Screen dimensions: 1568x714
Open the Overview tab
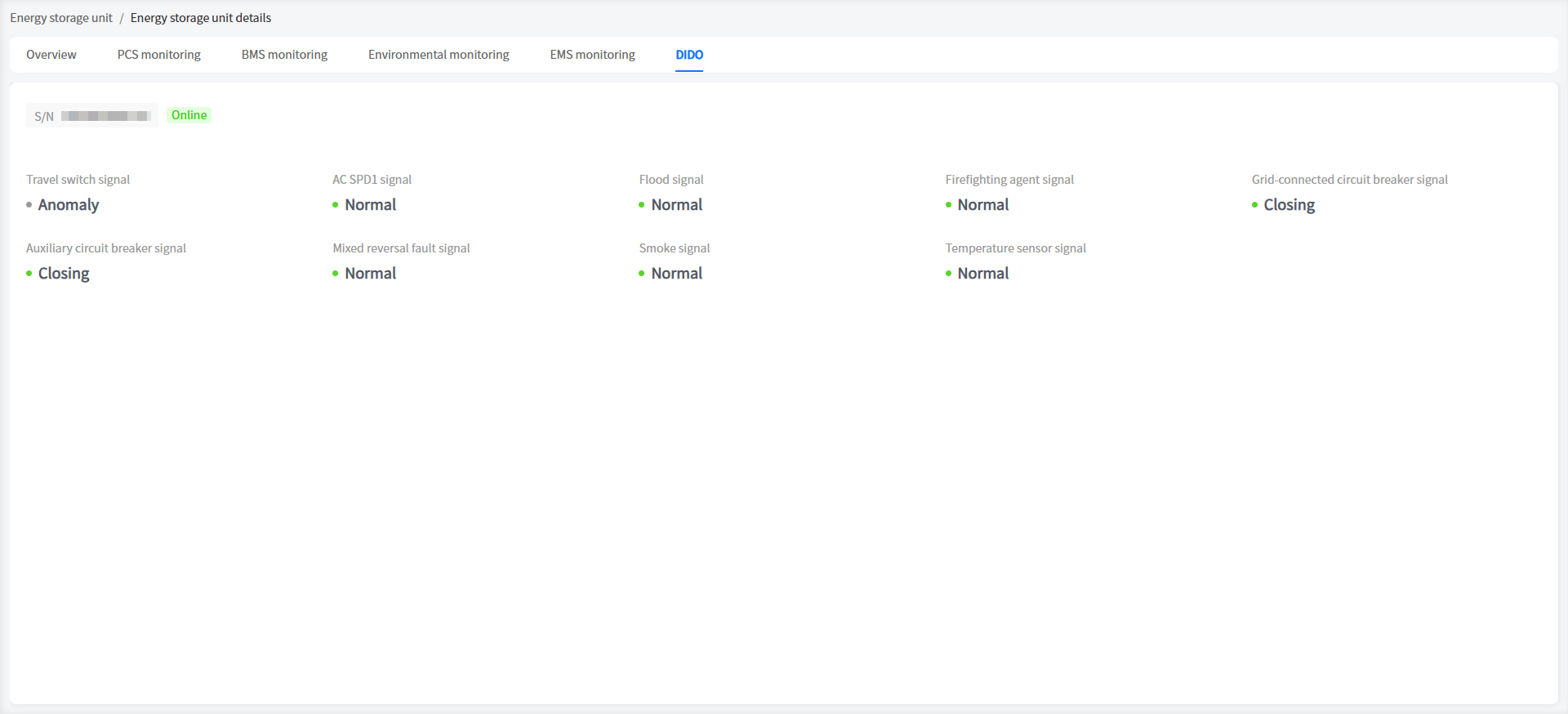51,55
